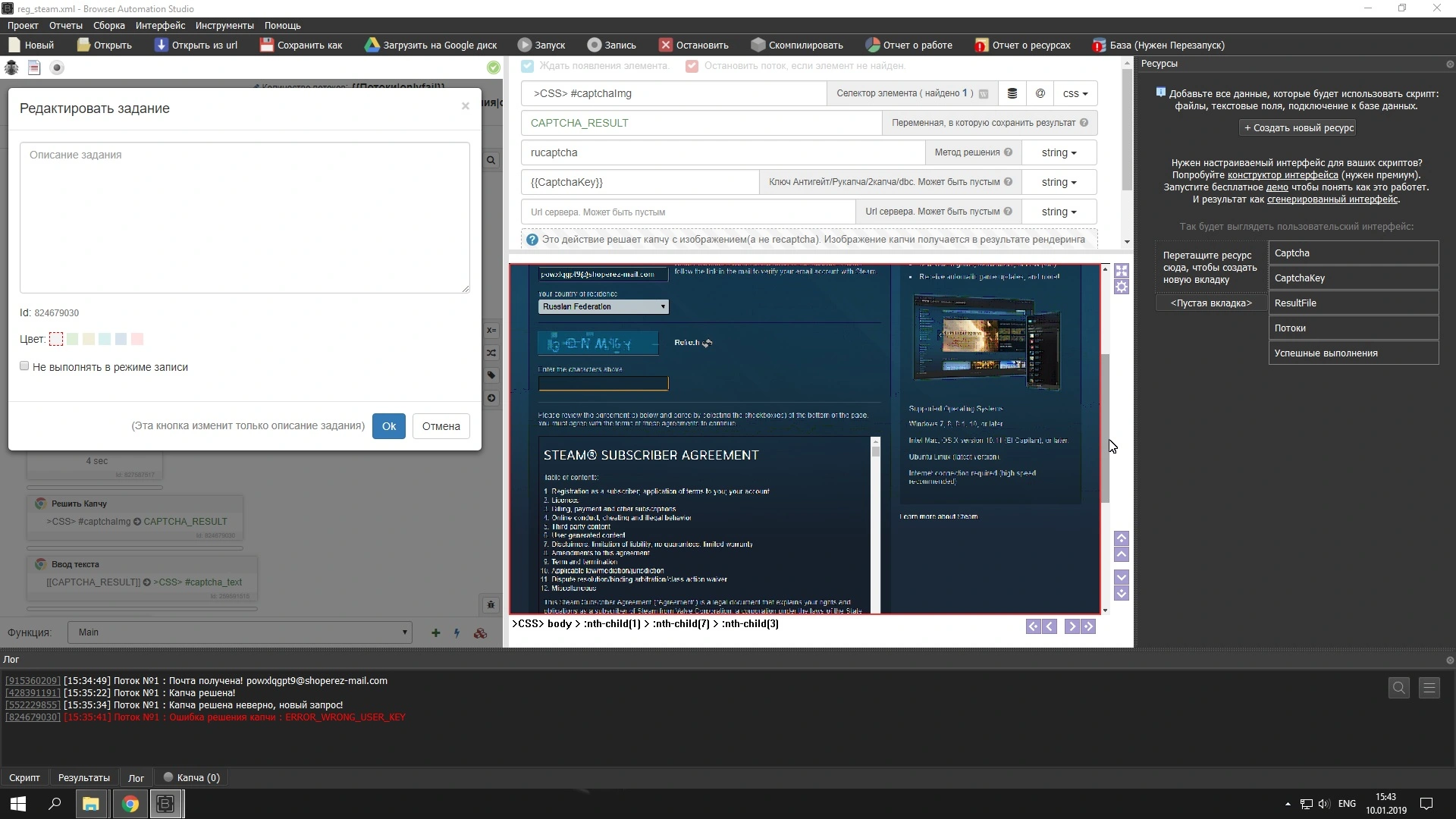Click the scroll up single chevron icon
The height and width of the screenshot is (819, 1456).
point(1122,555)
